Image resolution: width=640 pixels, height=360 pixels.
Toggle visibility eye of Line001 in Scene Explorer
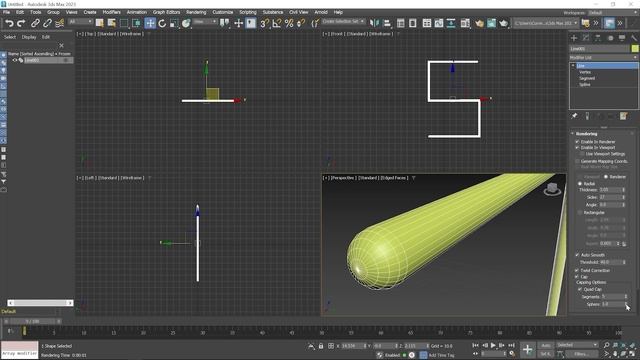click(15, 60)
